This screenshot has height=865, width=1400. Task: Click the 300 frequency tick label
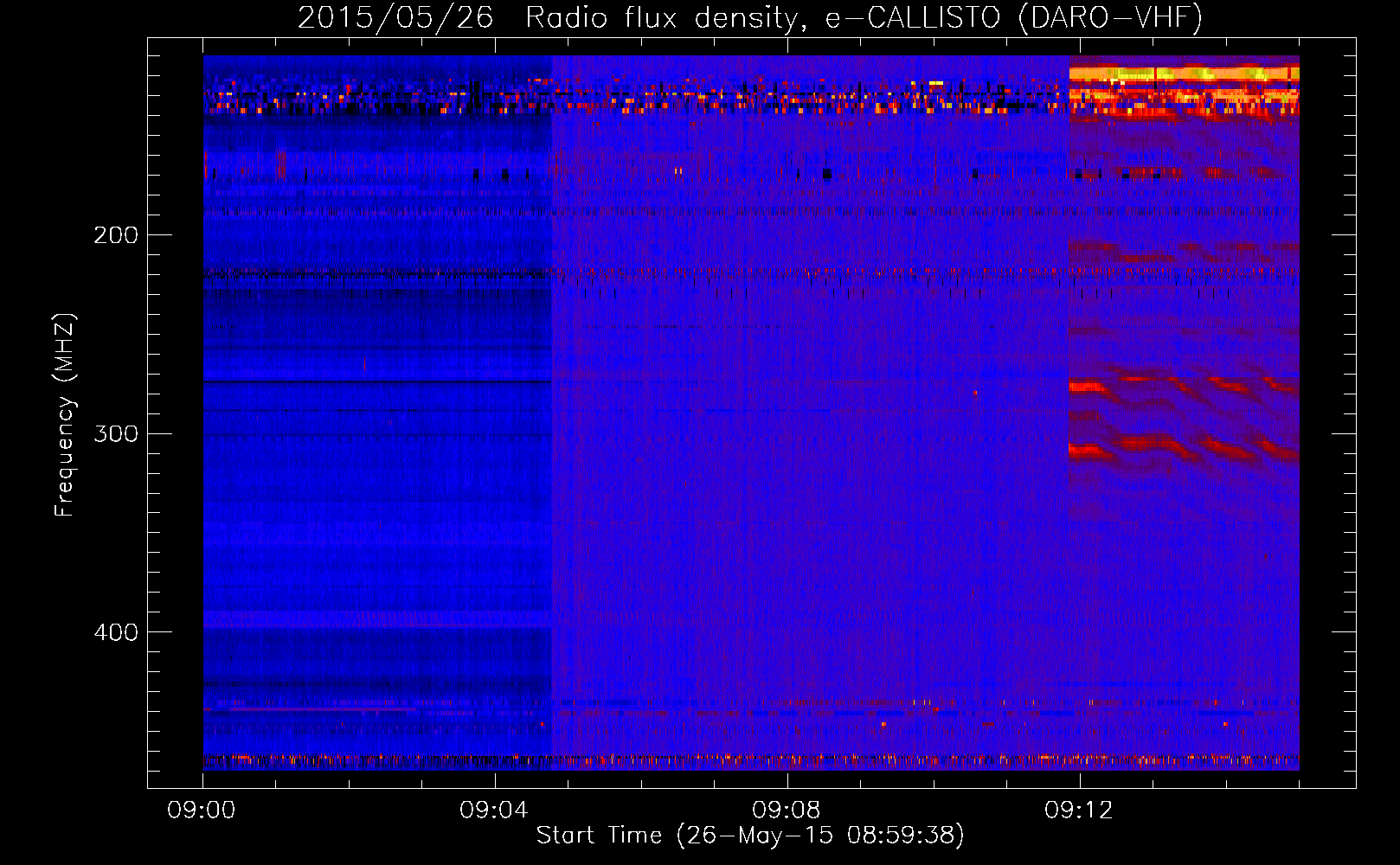pyautogui.click(x=116, y=433)
